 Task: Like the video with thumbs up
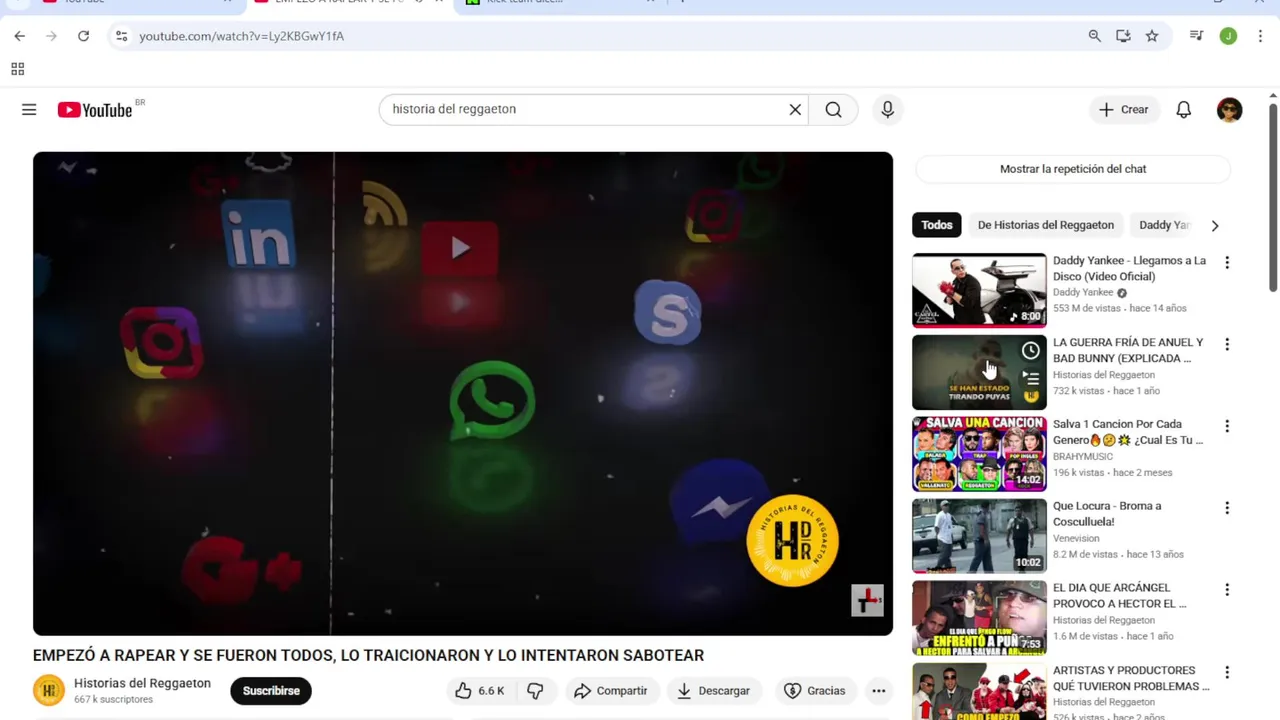[479, 691]
